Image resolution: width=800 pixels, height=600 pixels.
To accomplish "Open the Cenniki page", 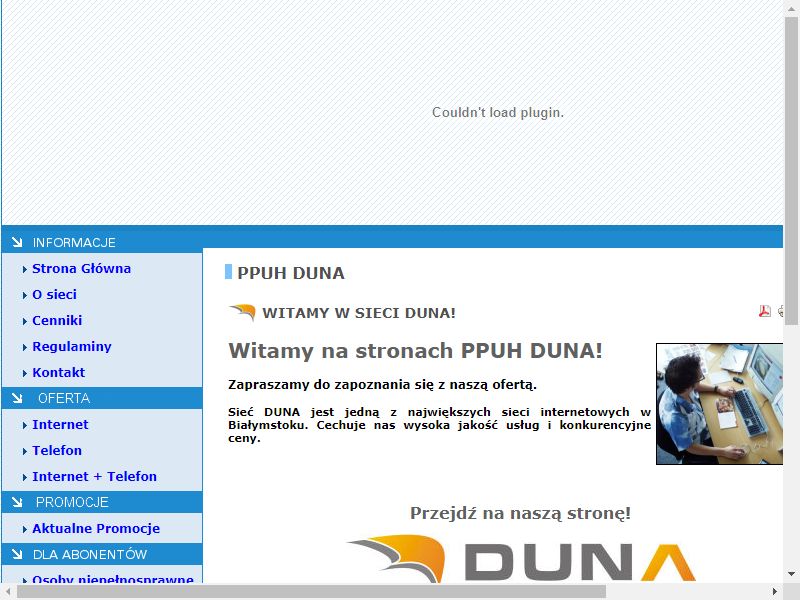I will pyautogui.click(x=57, y=320).
